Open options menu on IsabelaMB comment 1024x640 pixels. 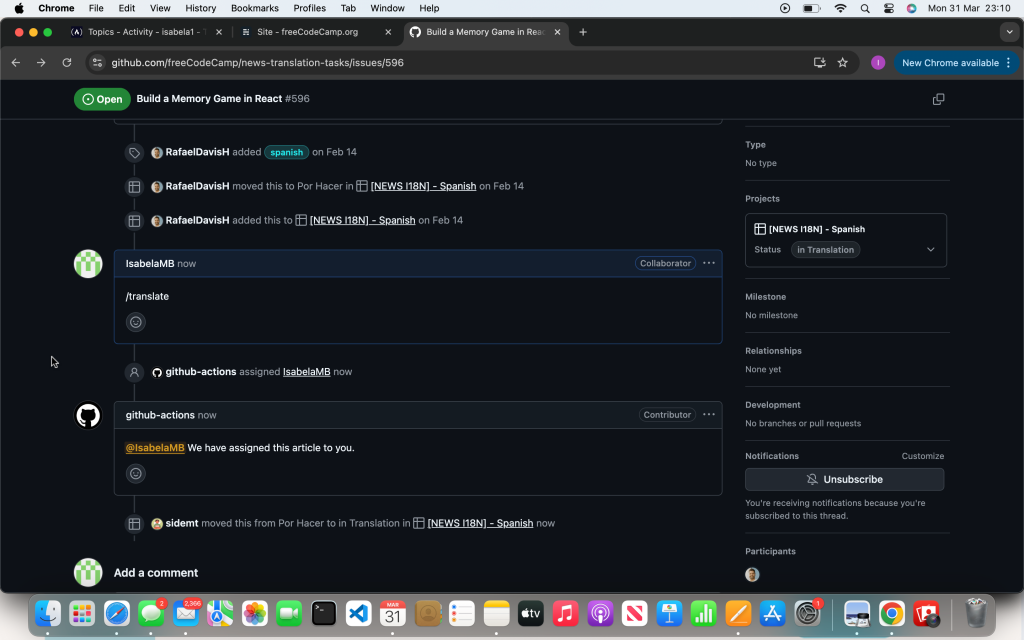709,263
